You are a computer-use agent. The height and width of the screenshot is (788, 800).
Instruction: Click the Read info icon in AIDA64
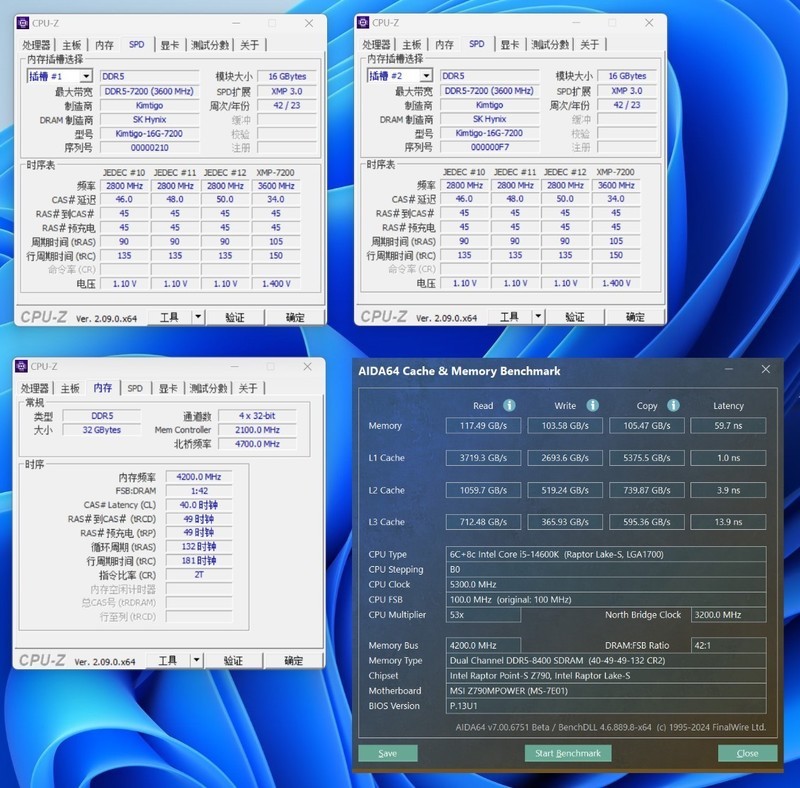point(508,406)
